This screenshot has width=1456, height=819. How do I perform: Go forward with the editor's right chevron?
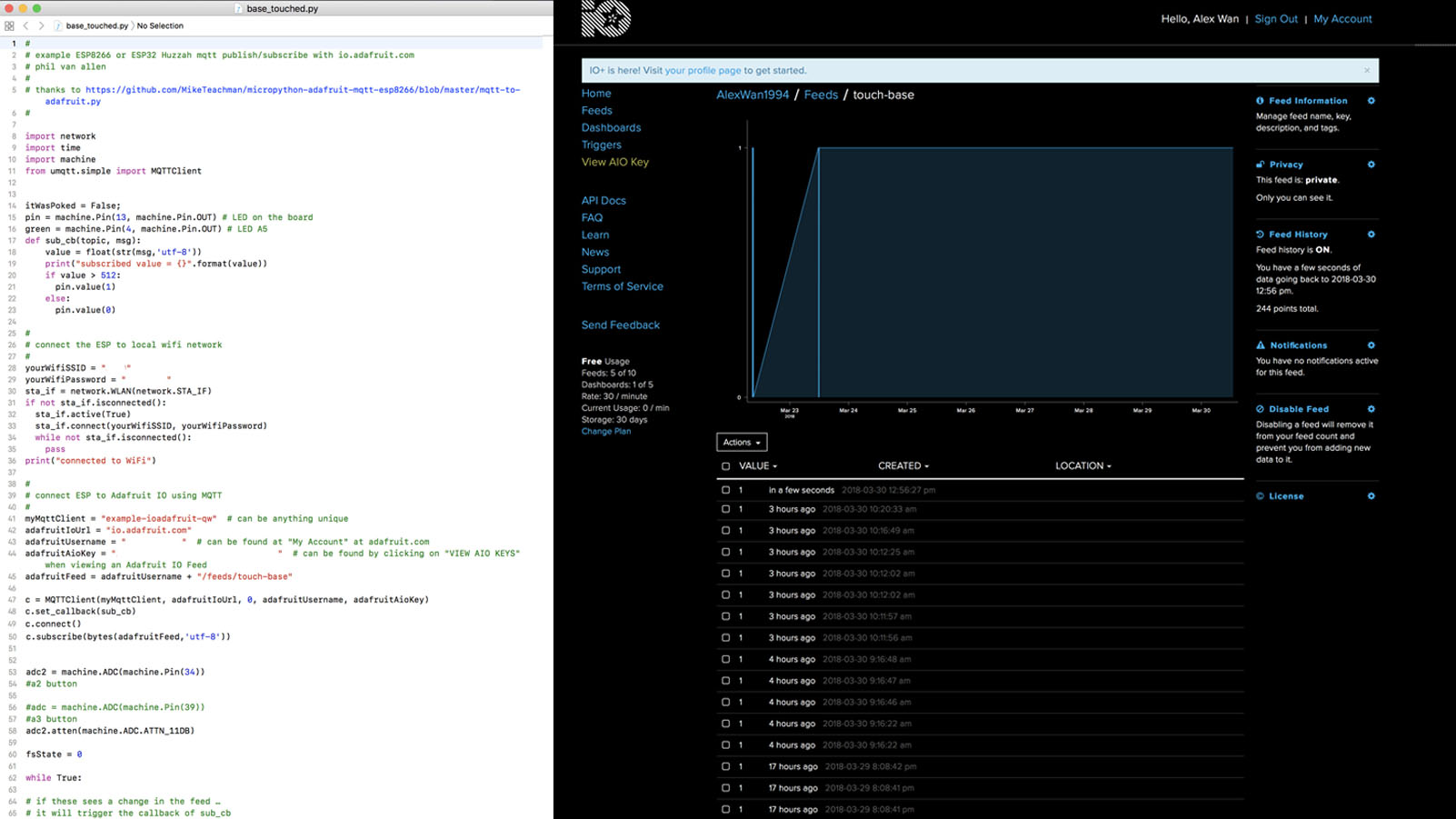click(x=41, y=25)
